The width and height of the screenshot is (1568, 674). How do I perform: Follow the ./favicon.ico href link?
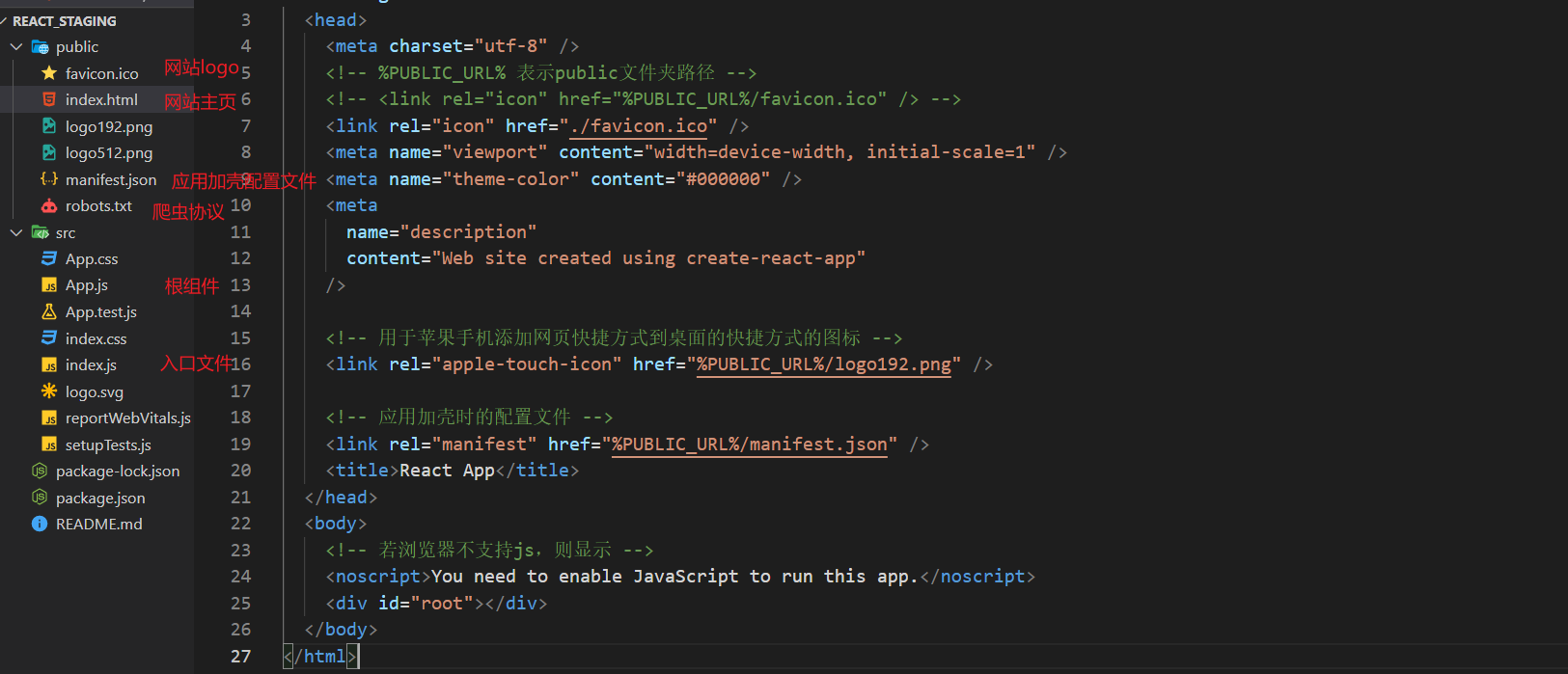639,126
